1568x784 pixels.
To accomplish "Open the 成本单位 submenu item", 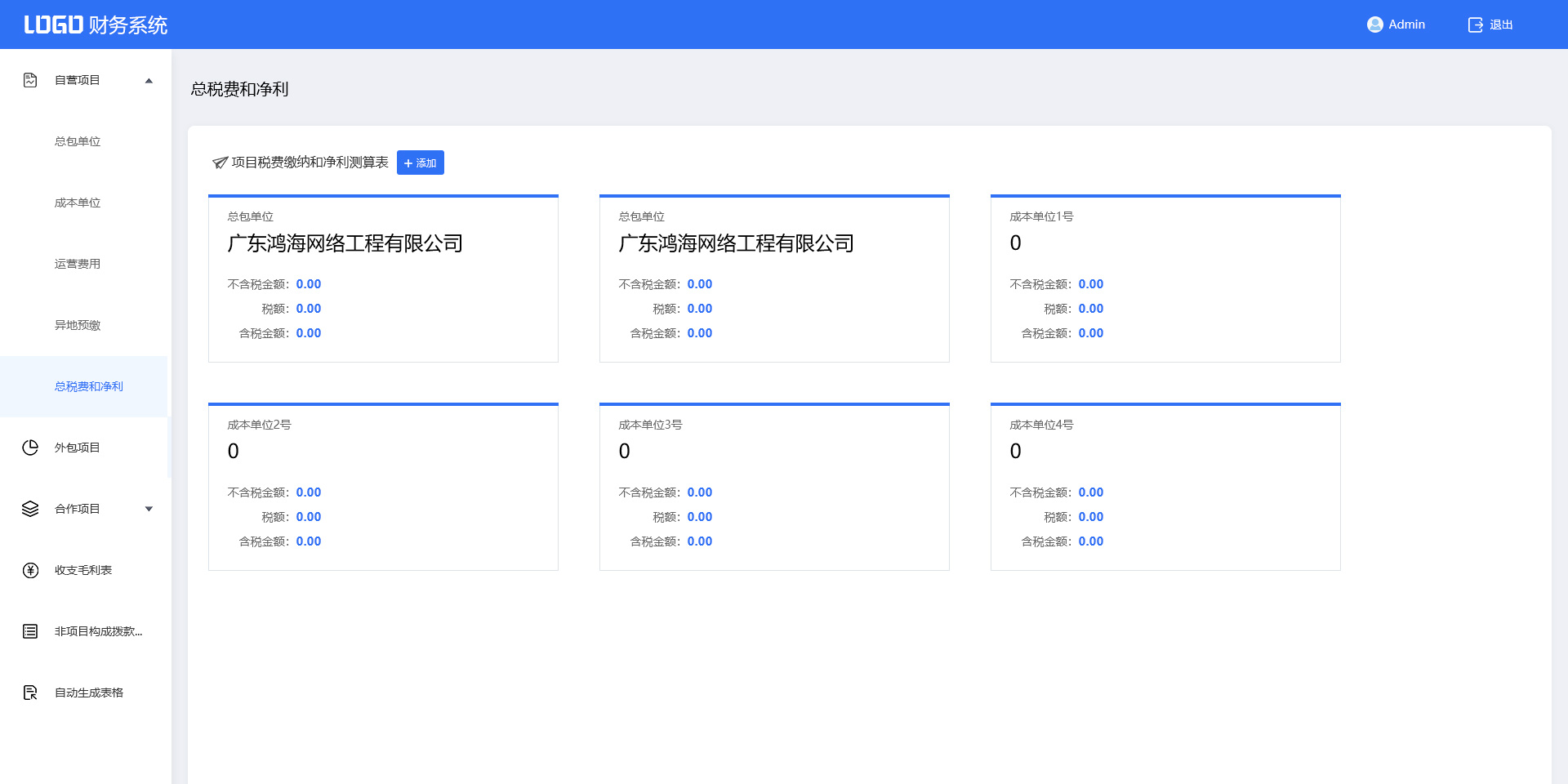I will click(x=78, y=203).
